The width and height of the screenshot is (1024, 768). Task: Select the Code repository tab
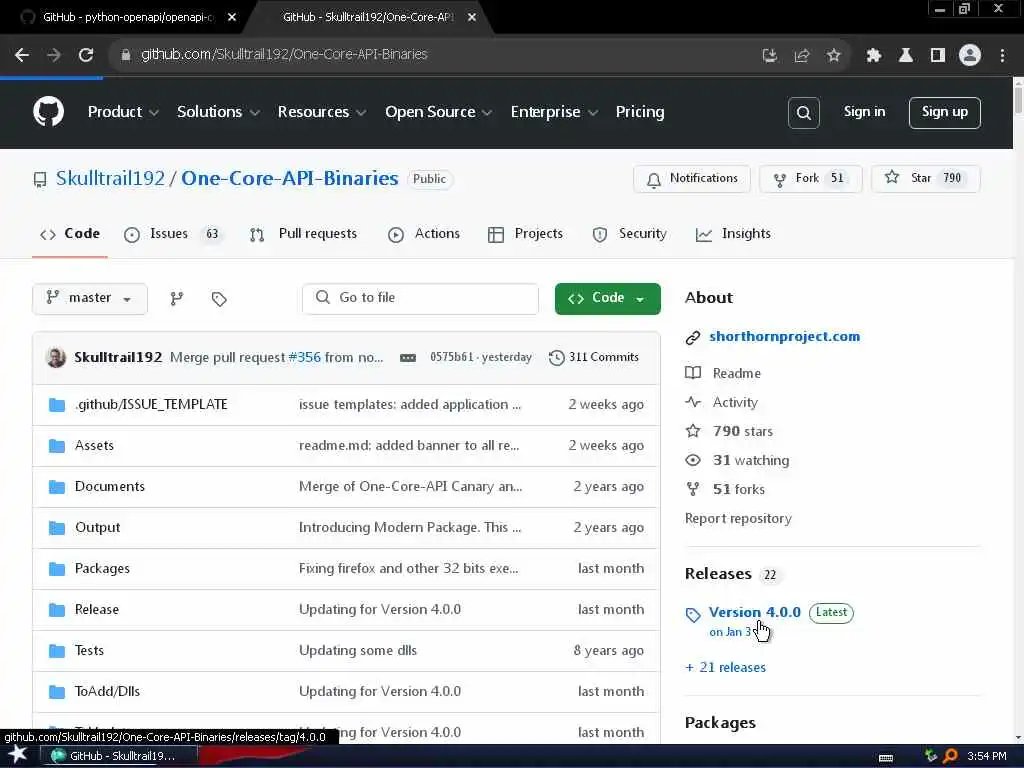click(x=70, y=234)
